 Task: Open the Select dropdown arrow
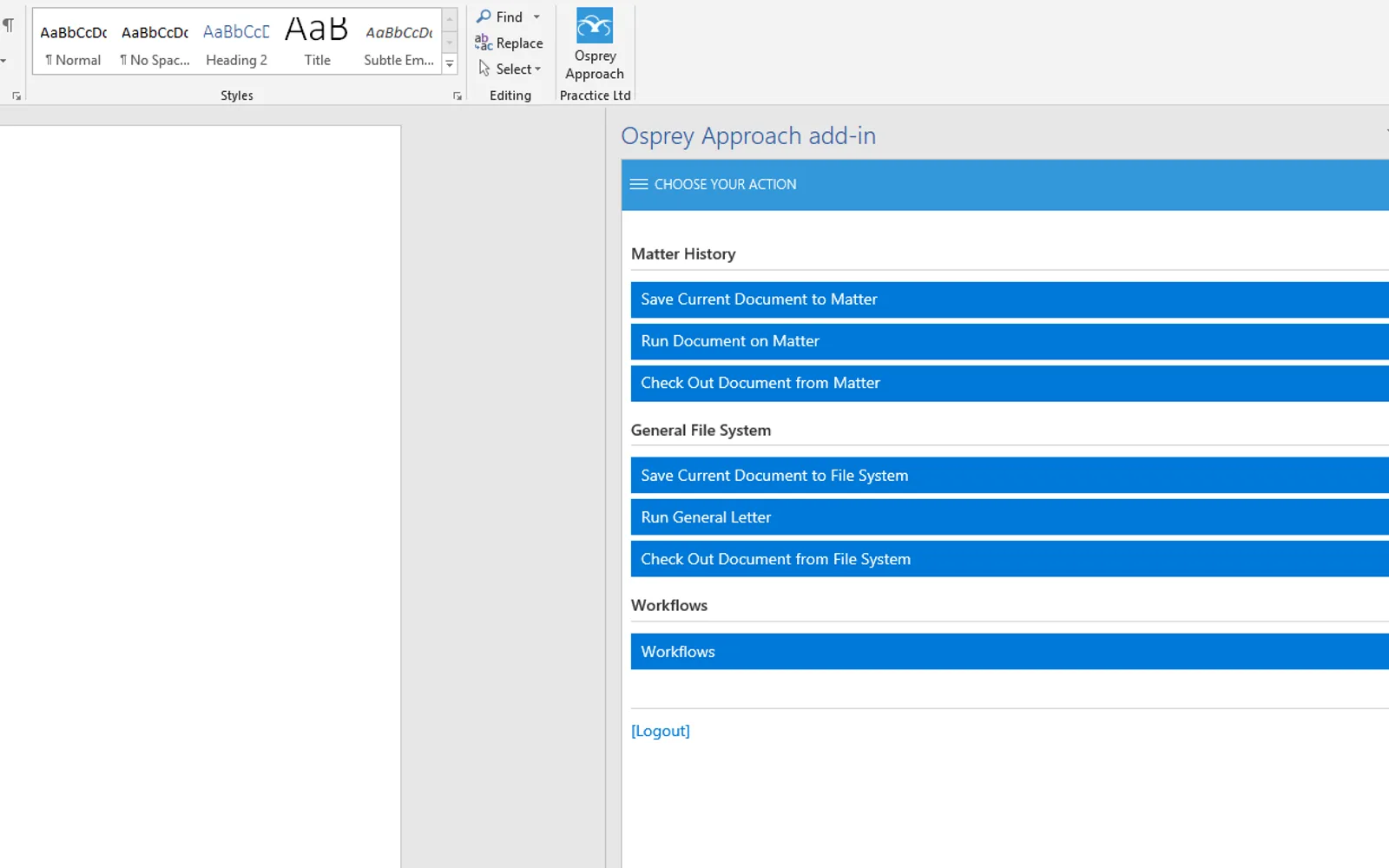pyautogui.click(x=538, y=69)
